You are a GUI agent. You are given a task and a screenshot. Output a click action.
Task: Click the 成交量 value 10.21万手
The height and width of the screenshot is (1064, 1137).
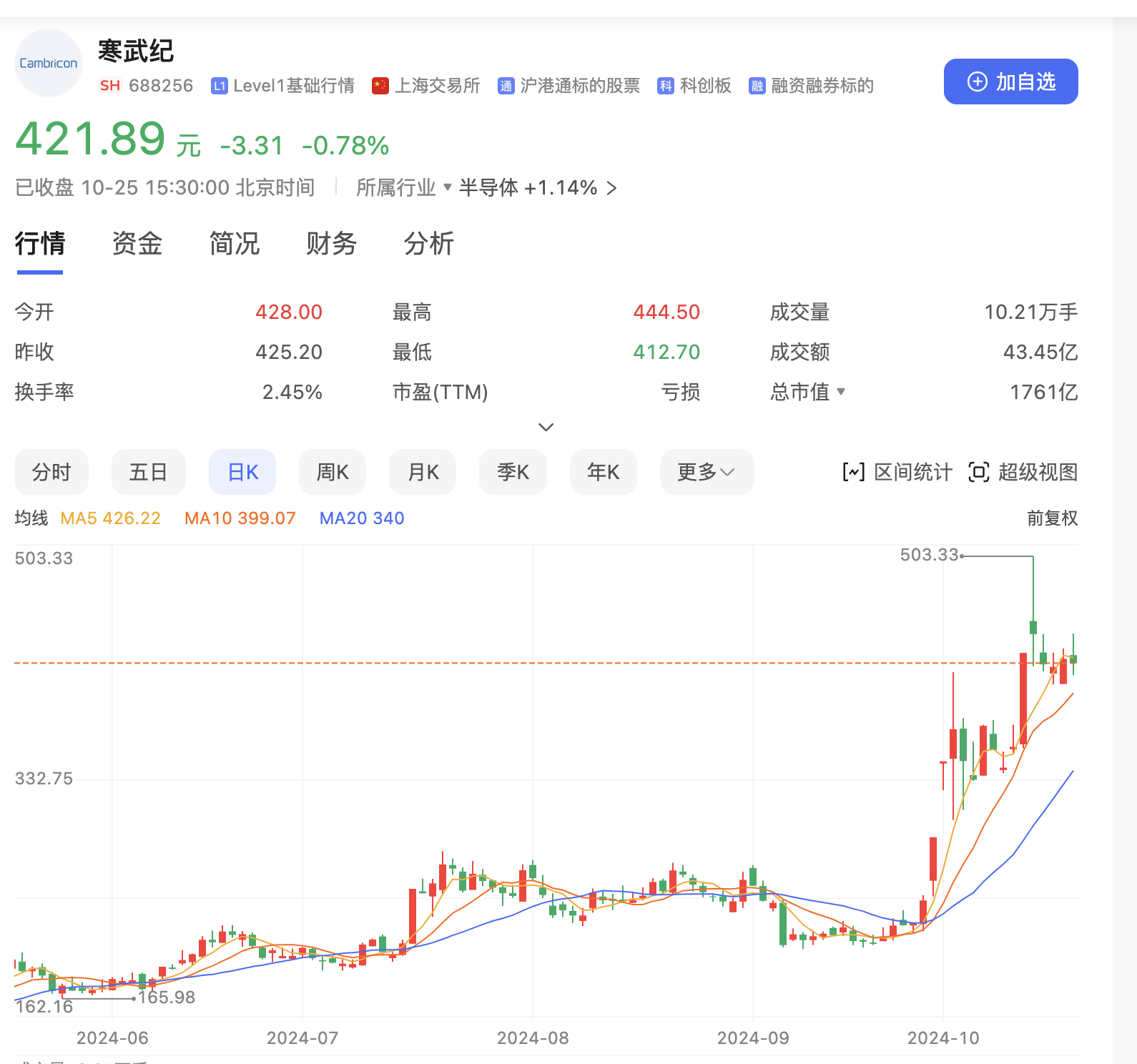tap(1031, 312)
